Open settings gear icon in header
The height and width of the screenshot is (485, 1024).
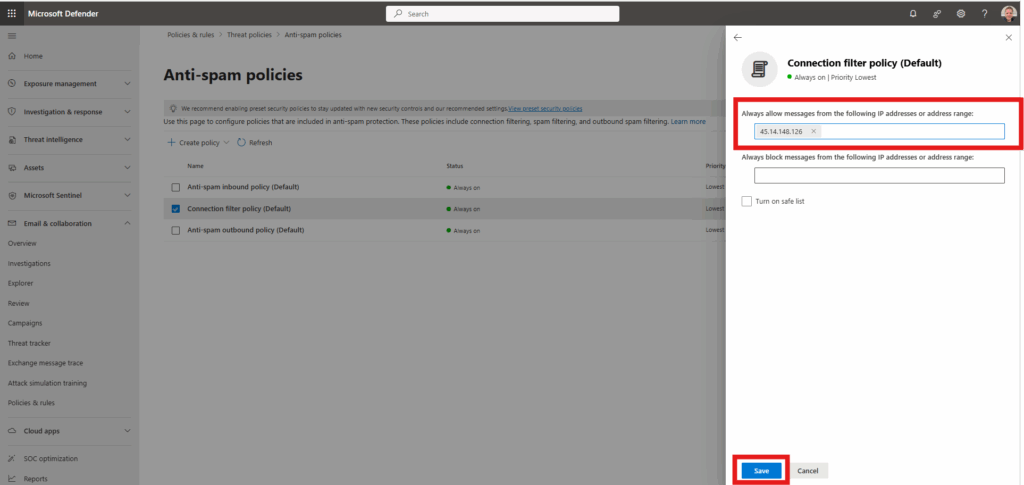(961, 14)
